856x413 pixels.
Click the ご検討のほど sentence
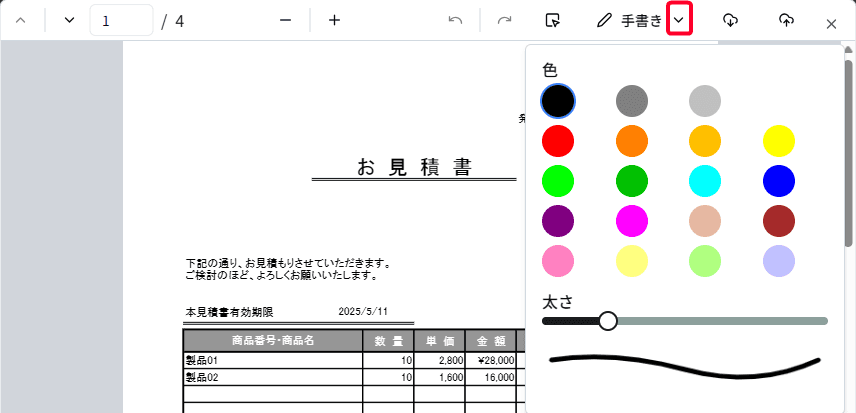[x=282, y=276]
